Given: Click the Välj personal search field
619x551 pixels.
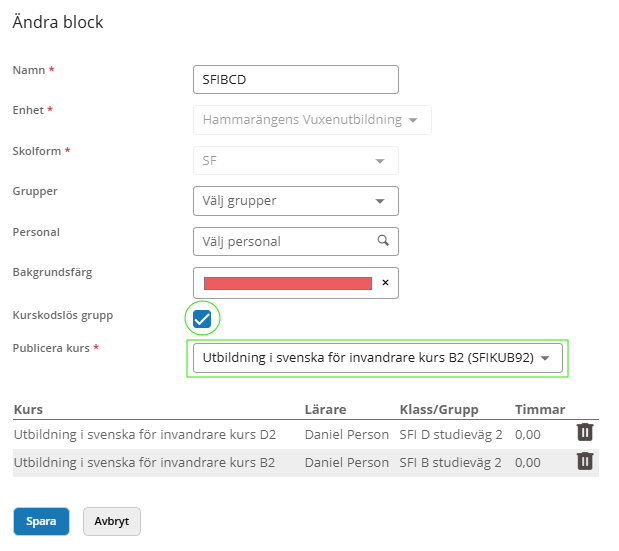Looking at the screenshot, I should coord(283,241).
